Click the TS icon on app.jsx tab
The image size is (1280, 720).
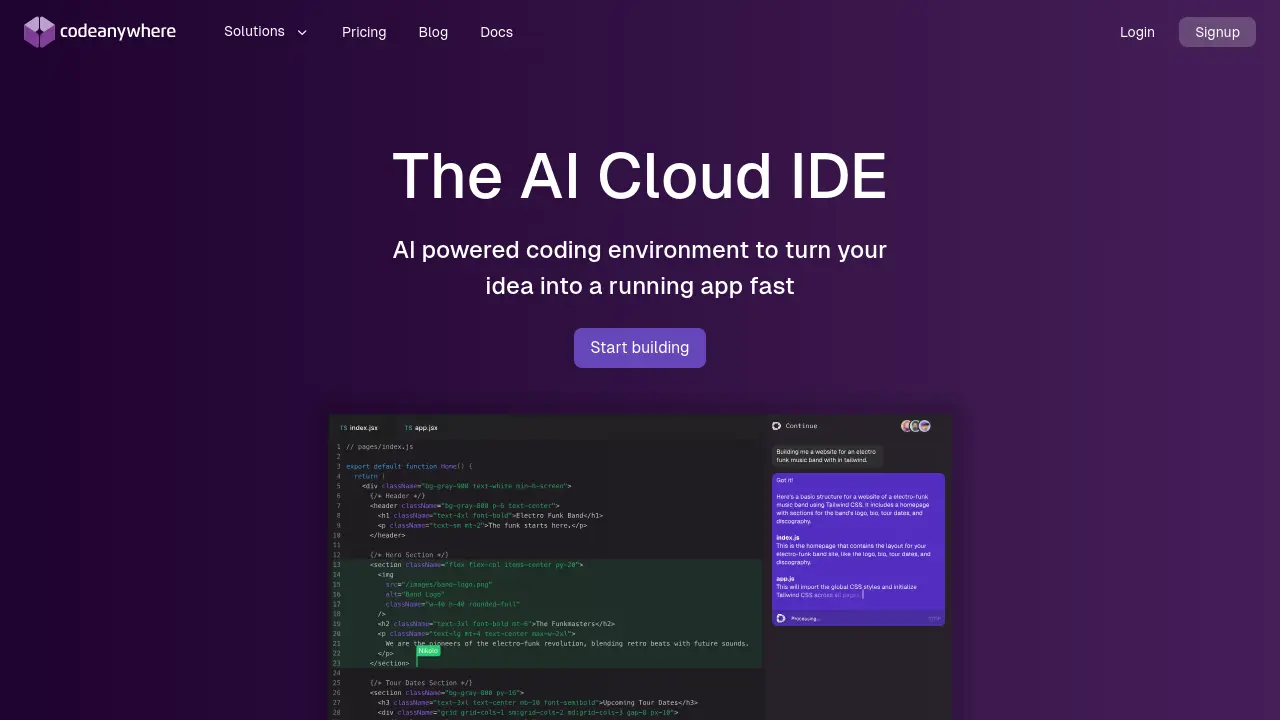[408, 427]
